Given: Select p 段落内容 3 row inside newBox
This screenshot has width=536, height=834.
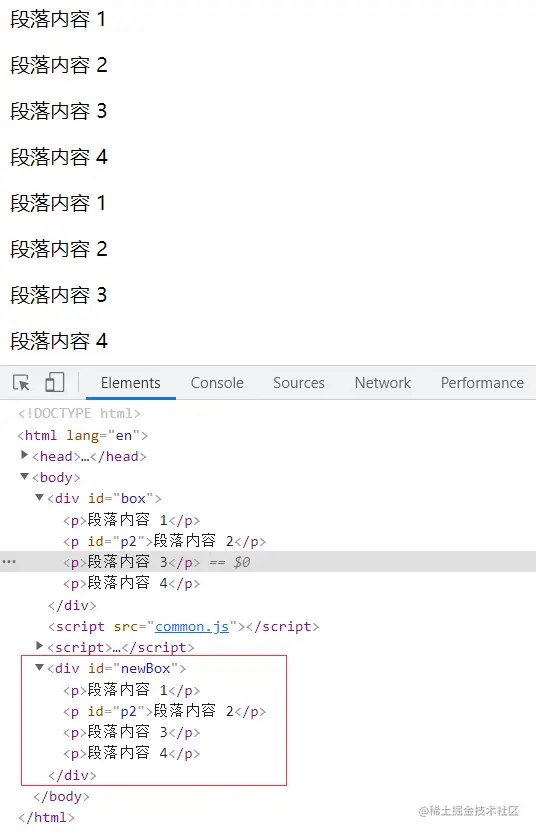Looking at the screenshot, I should click(131, 732).
